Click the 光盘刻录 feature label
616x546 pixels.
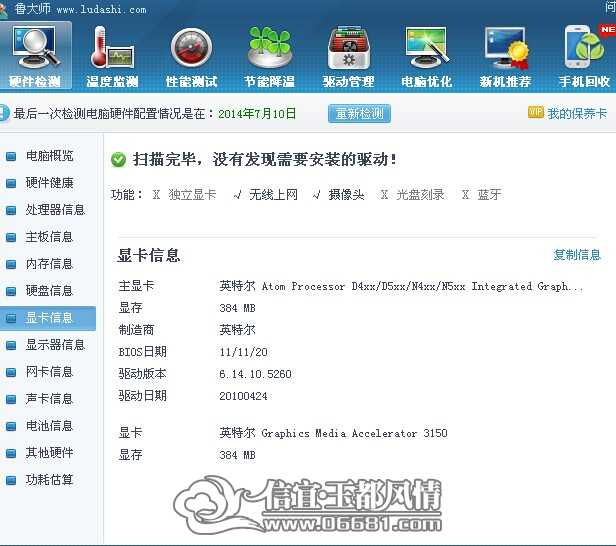coord(420,194)
